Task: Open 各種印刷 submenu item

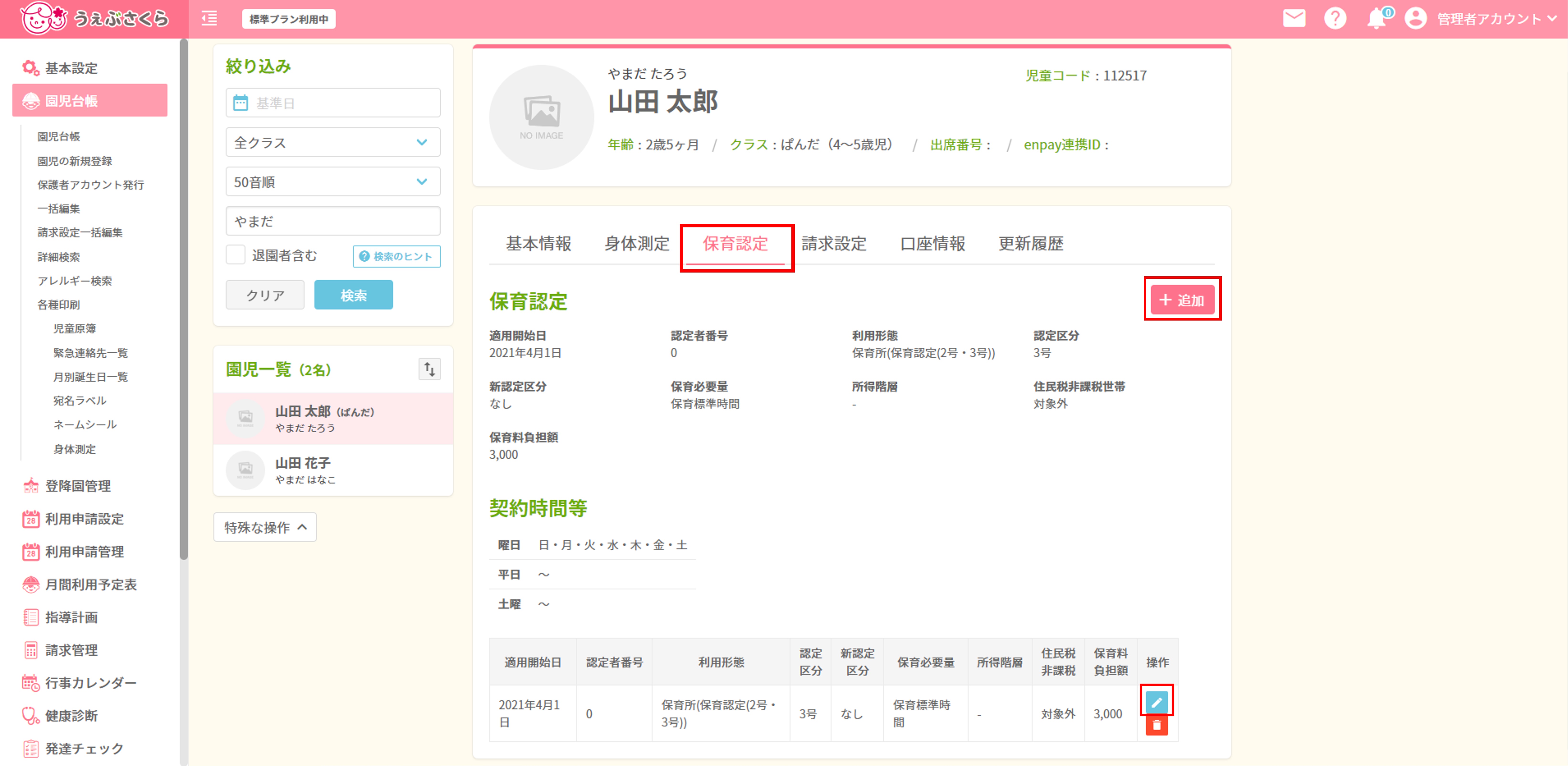Action: [59, 305]
